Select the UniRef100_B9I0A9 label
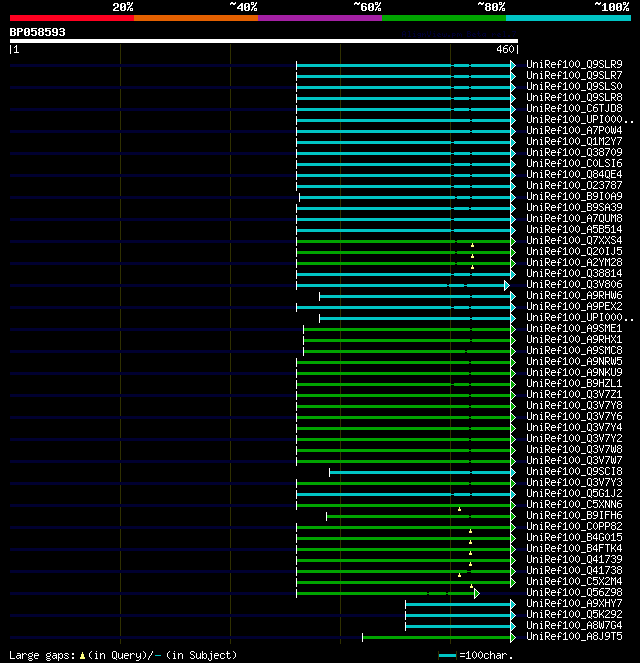Image resolution: width=640 pixels, height=663 pixels. click(x=574, y=196)
